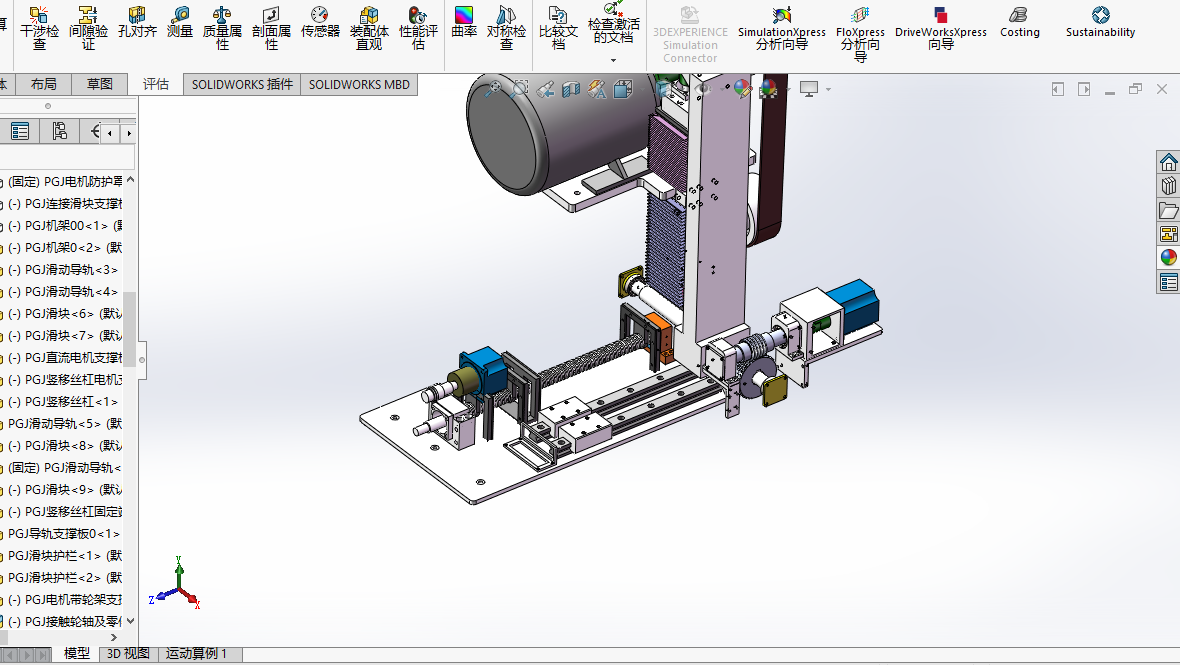Run the 干涉检查 interference check tool
1180x665 pixels.
[x=39, y=27]
